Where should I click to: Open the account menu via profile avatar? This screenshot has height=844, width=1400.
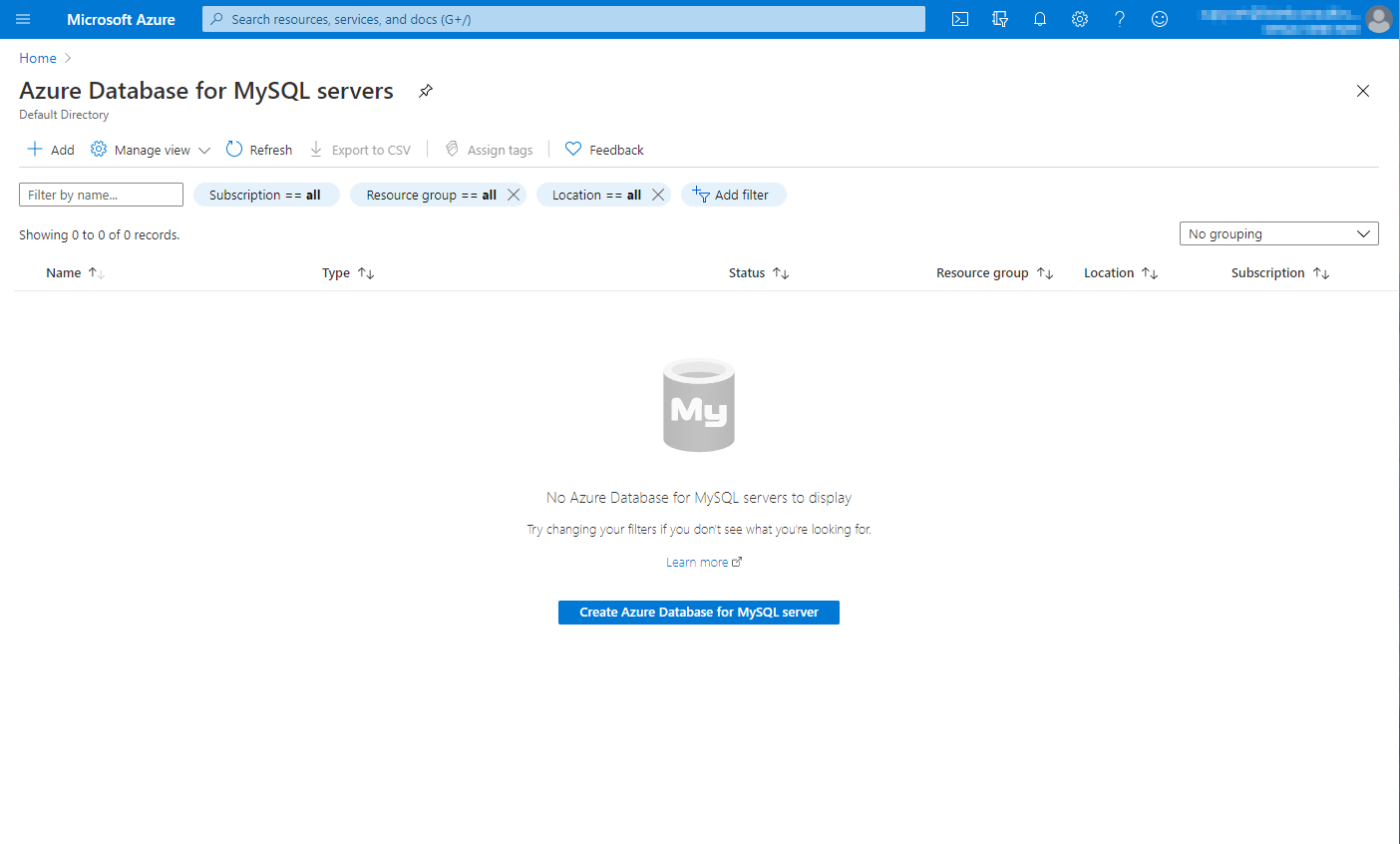1379,19
